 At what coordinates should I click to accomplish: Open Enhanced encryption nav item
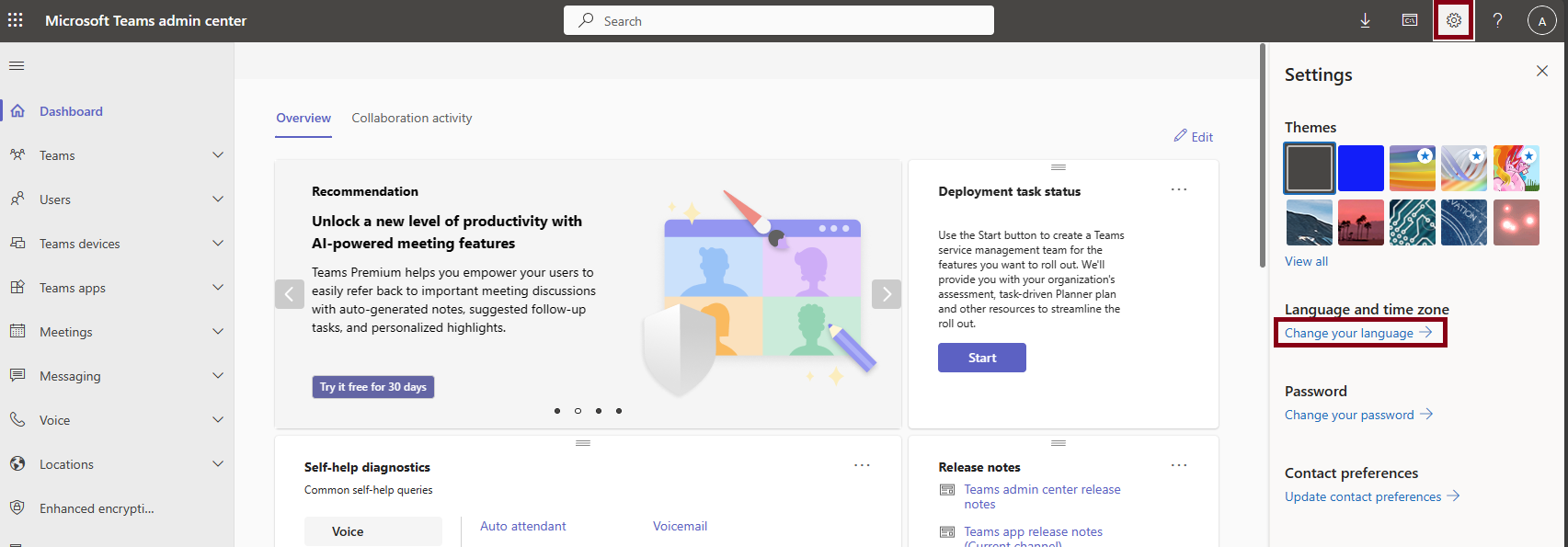(x=117, y=508)
